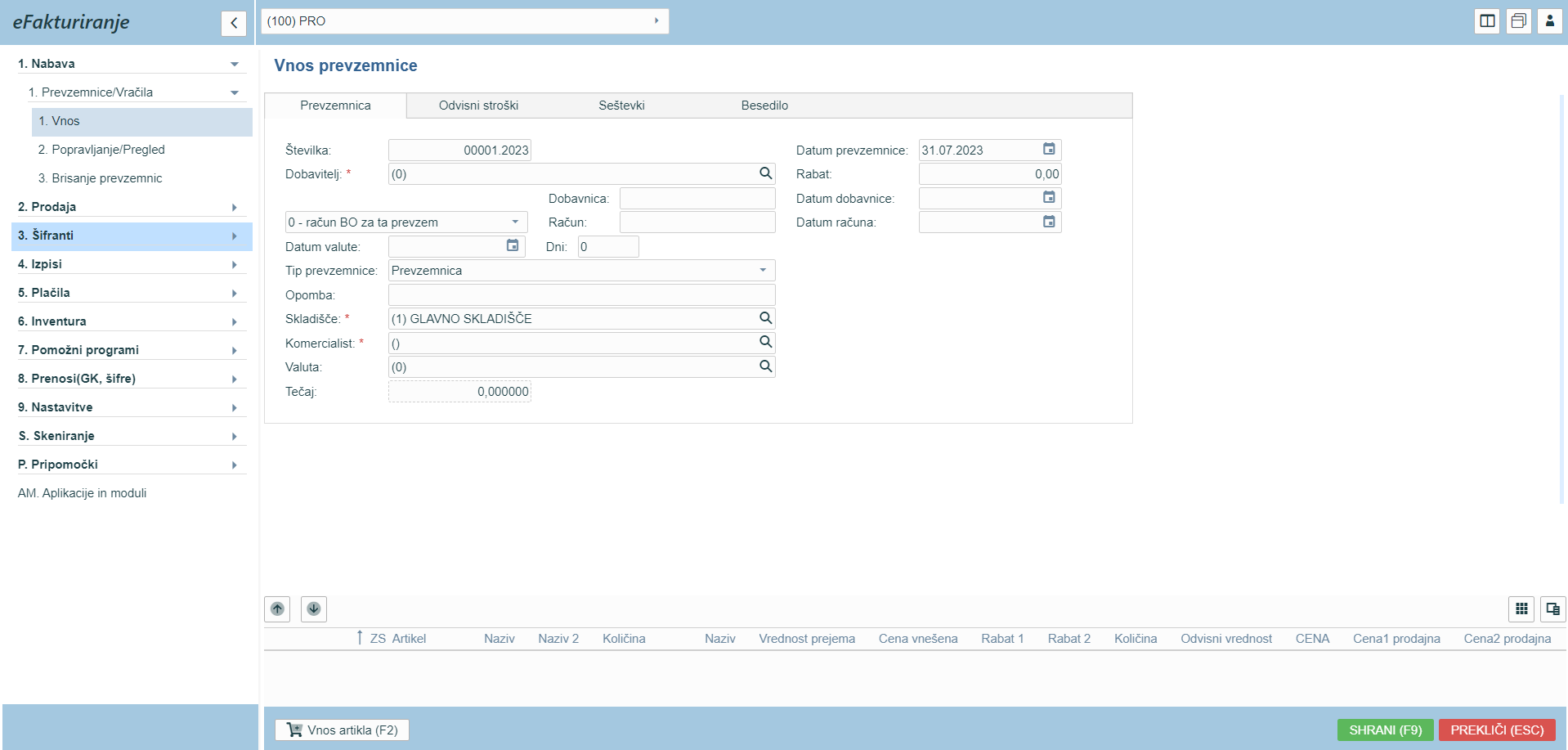Open the grid columns layout icon
The height and width of the screenshot is (750, 1568).
pos(1521,609)
